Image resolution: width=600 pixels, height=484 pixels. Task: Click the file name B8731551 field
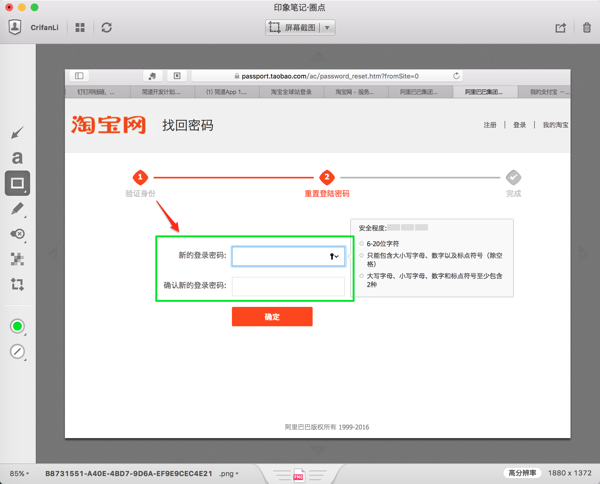click(x=129, y=474)
